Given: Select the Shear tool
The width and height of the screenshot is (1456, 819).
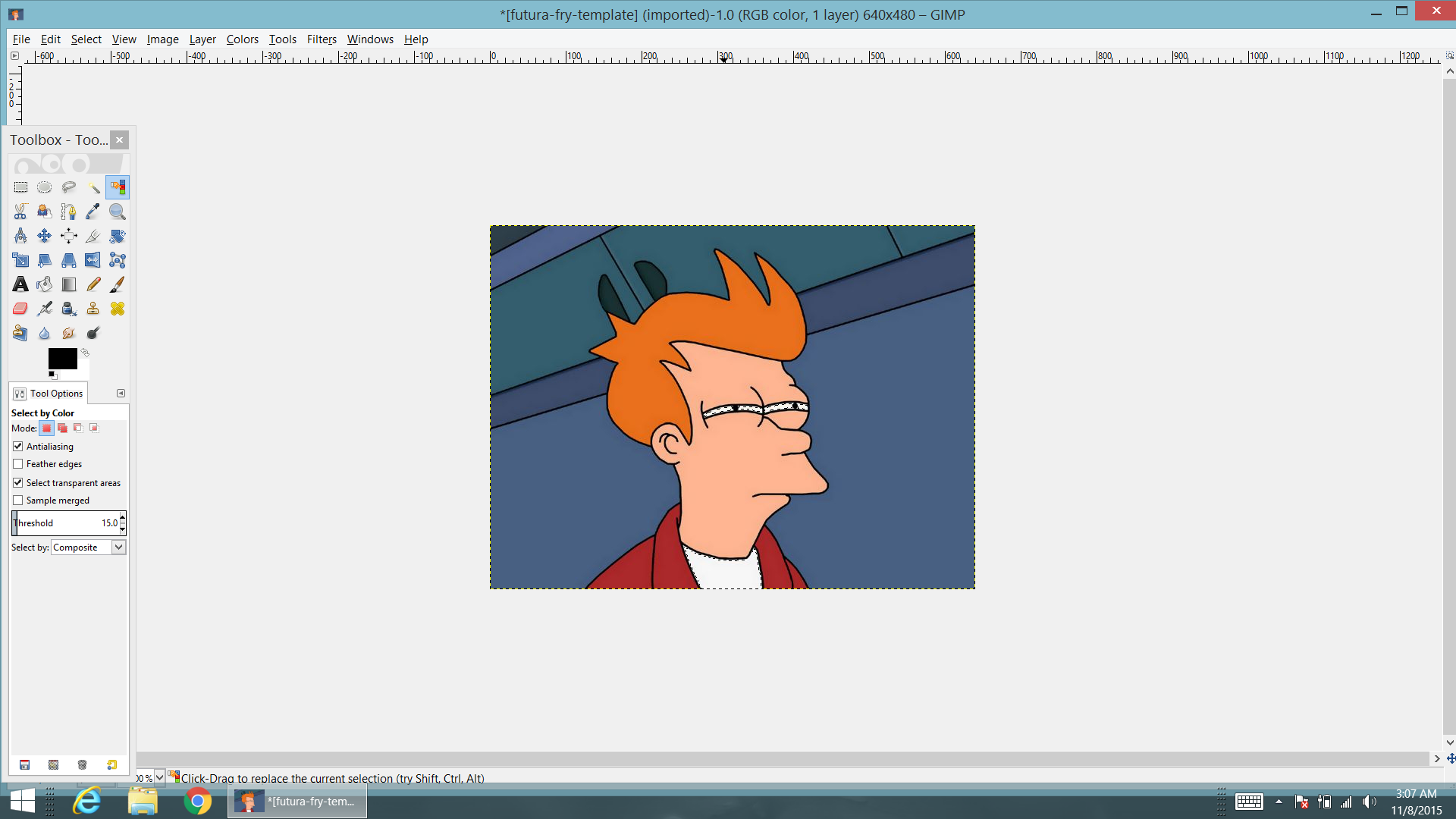Looking at the screenshot, I should point(45,260).
